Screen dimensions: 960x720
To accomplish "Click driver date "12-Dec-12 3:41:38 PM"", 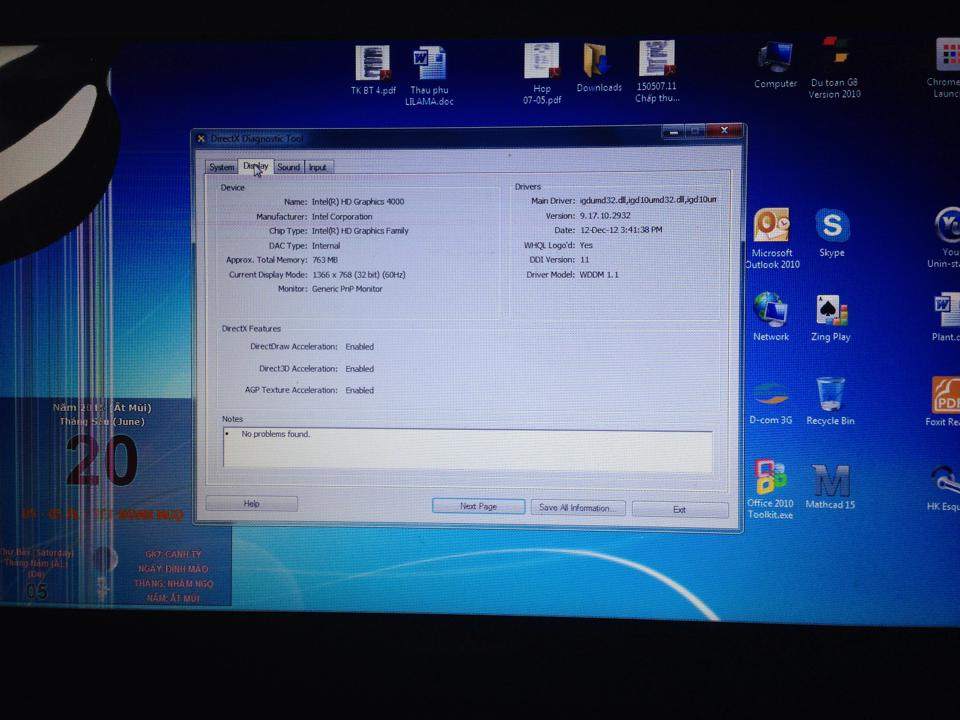I will [x=621, y=230].
